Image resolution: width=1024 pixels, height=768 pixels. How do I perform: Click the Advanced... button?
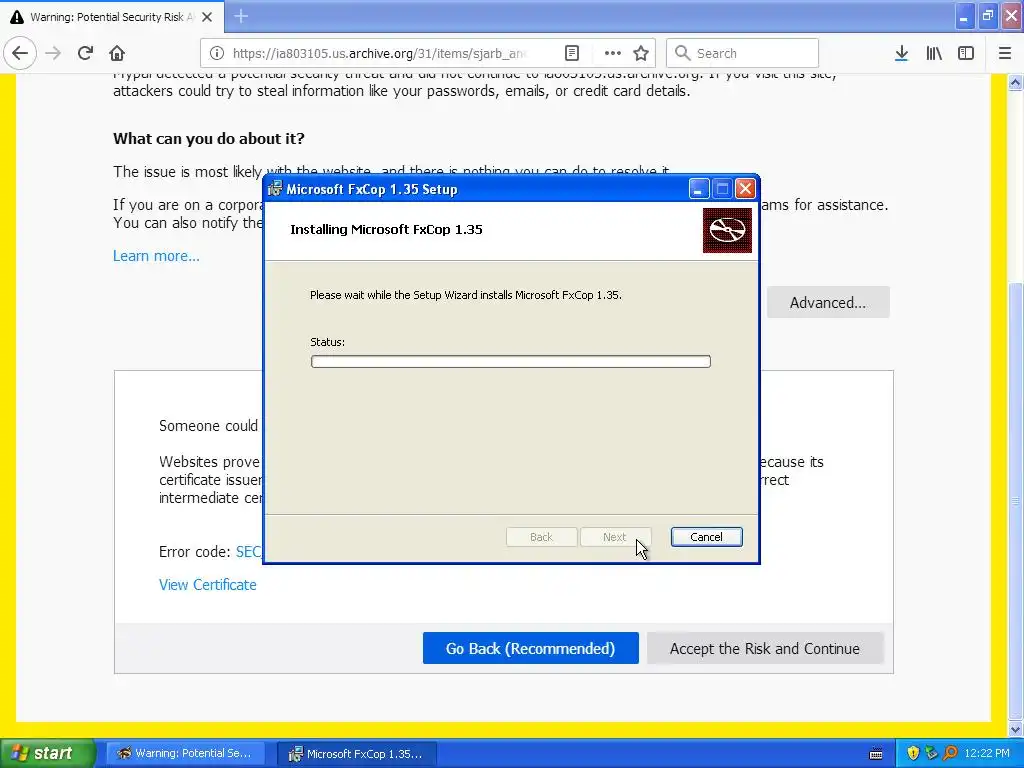pos(827,302)
